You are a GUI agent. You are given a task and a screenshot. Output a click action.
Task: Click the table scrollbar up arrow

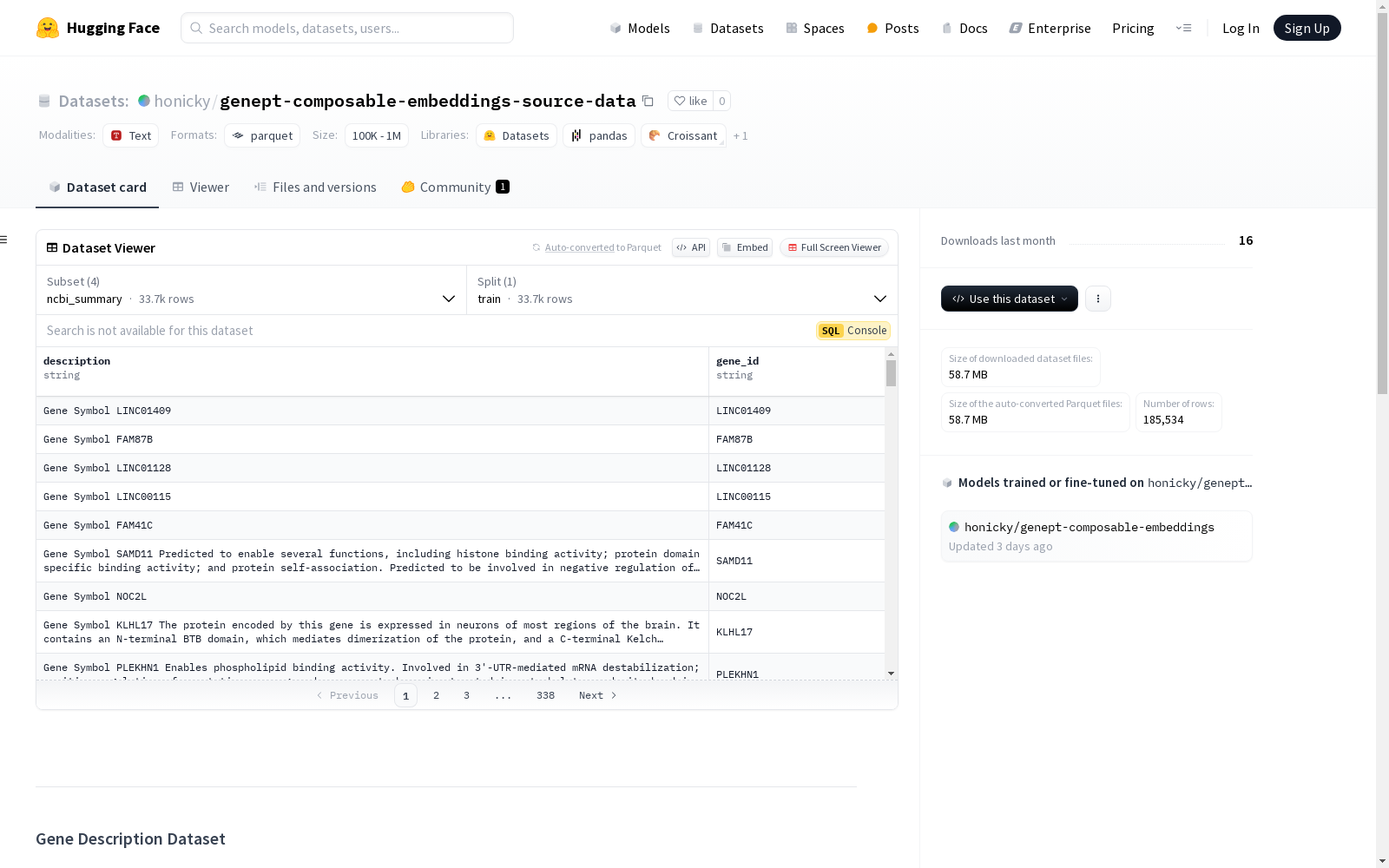pos(891,354)
